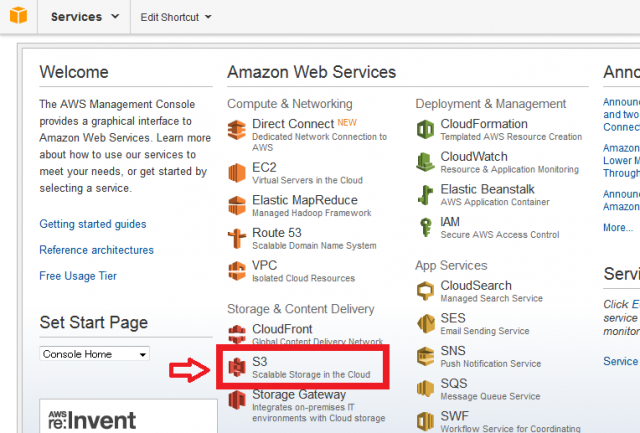The height and width of the screenshot is (433, 640).
Task: Open the Direct Connect service link
Action: pyautogui.click(x=293, y=124)
